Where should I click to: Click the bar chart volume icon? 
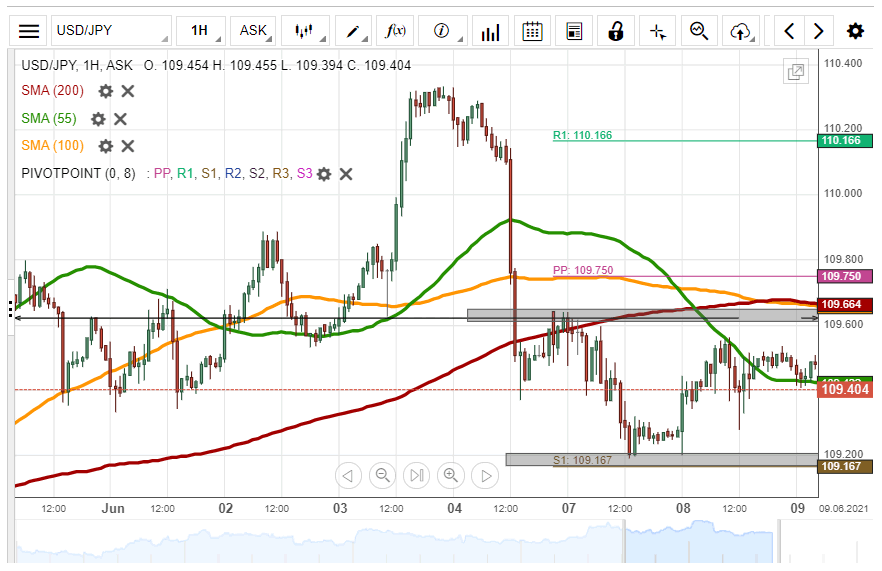pyautogui.click(x=490, y=31)
